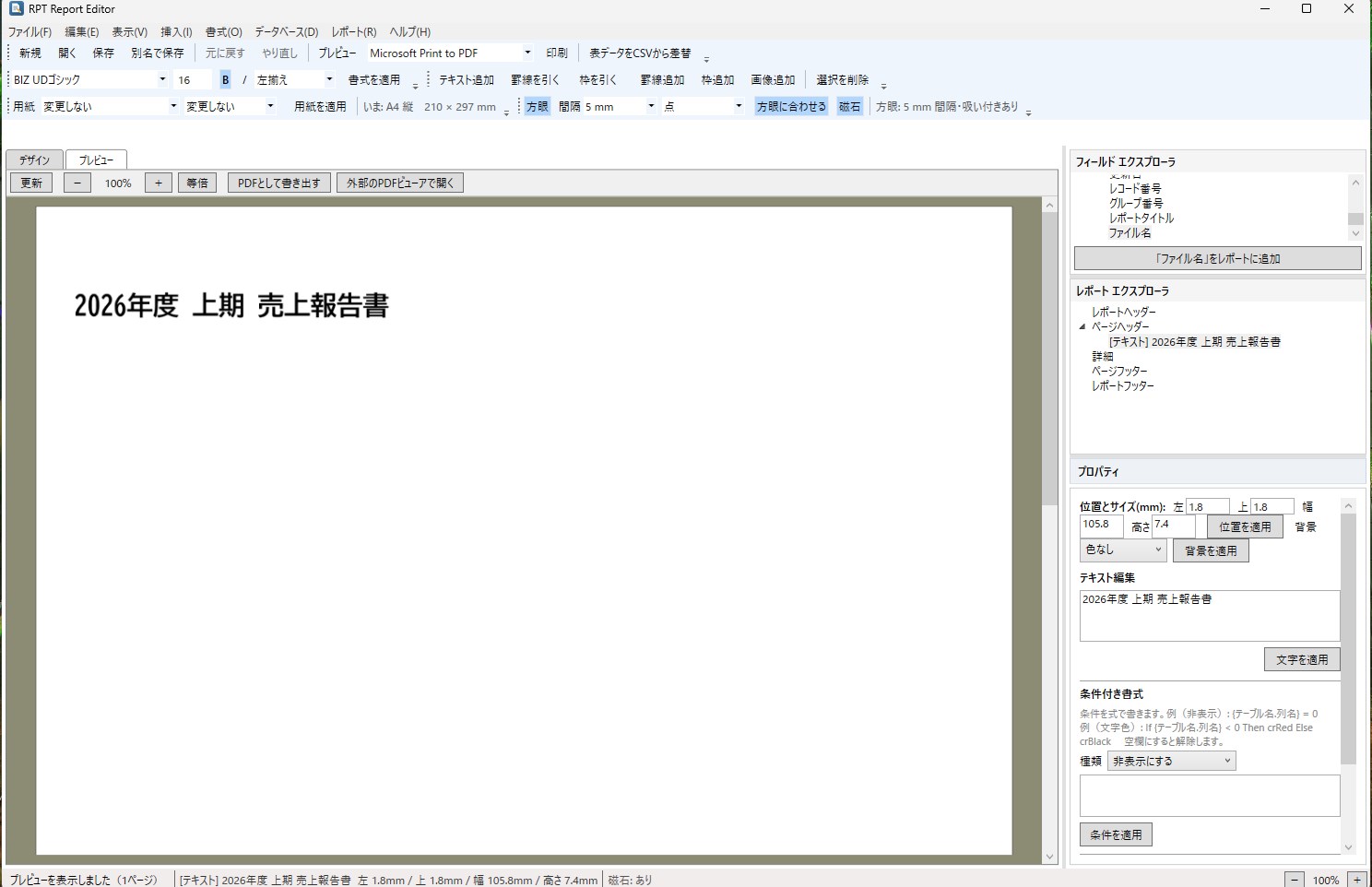Click the 位置を適用 button

(x=1245, y=526)
